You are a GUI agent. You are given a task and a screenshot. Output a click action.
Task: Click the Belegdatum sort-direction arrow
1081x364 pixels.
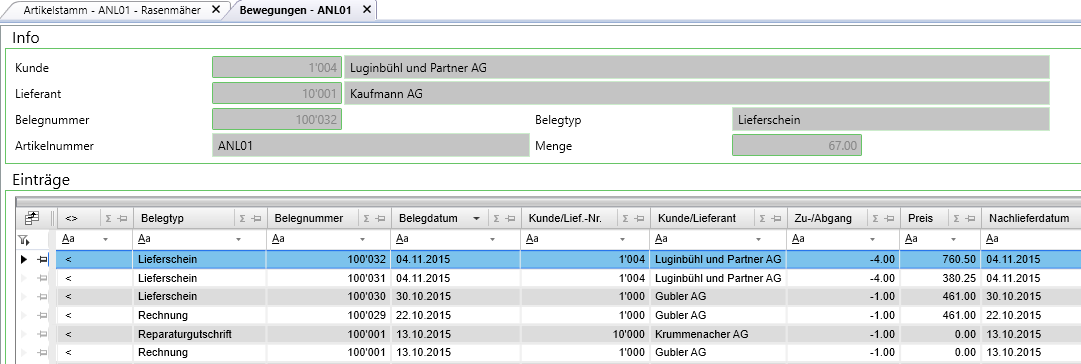tap(476, 219)
